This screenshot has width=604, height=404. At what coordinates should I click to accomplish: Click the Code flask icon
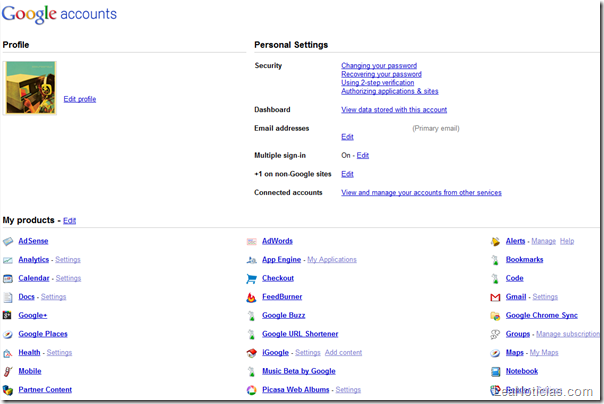tap(495, 278)
